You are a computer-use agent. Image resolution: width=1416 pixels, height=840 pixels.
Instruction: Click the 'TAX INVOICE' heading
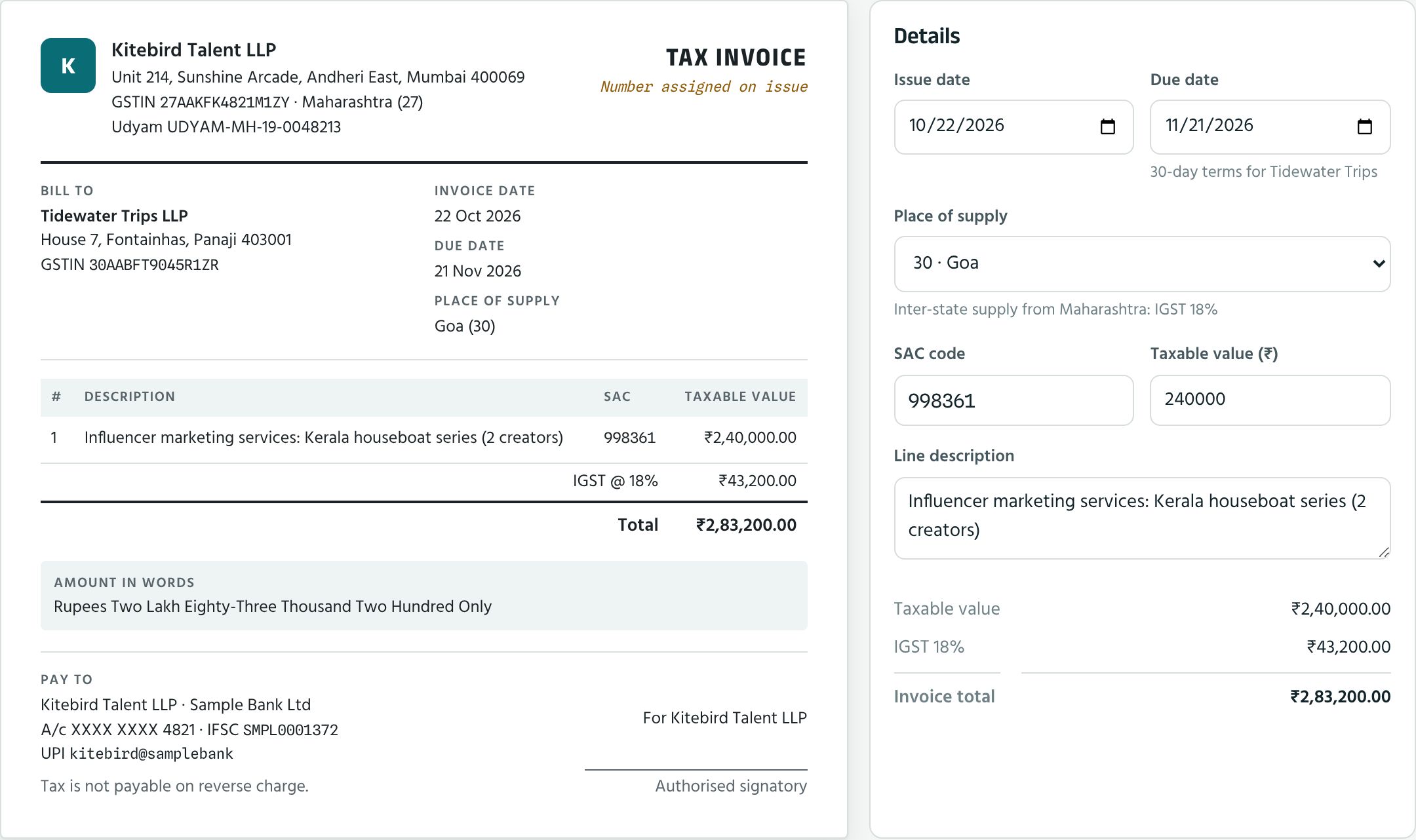click(736, 58)
